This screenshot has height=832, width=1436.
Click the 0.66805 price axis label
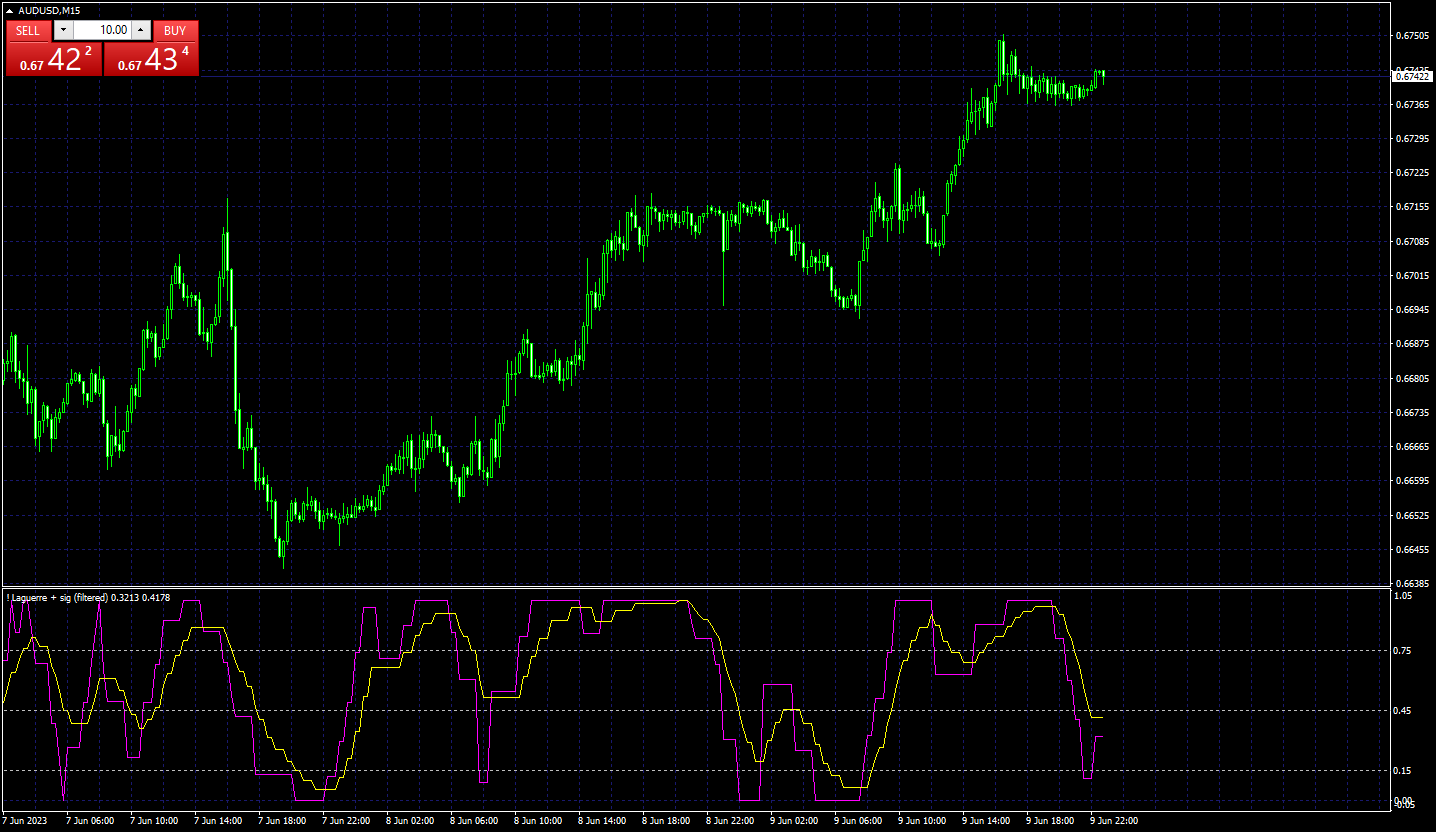(1411, 379)
